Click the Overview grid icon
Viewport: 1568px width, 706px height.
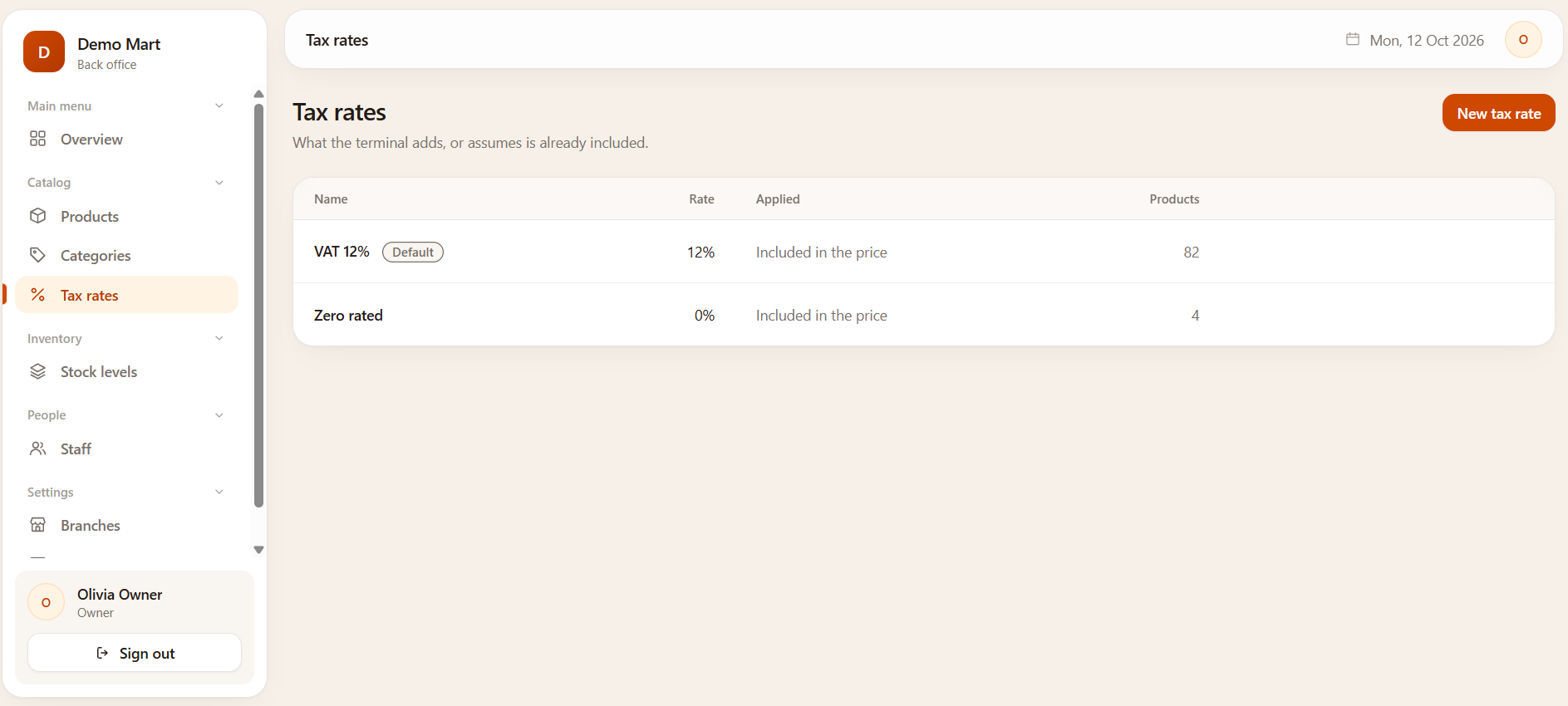(x=37, y=139)
